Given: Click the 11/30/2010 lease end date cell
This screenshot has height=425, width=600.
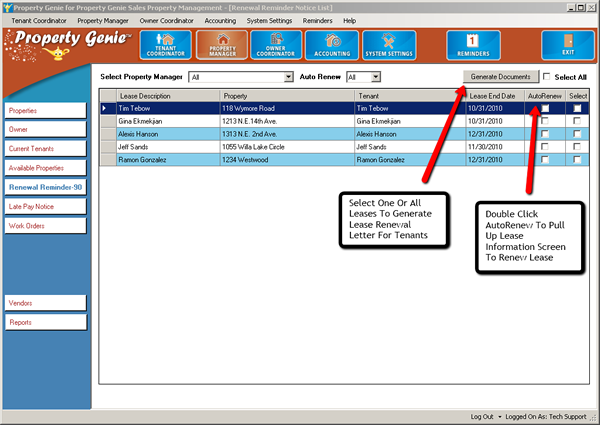Looking at the screenshot, I should (x=495, y=147).
